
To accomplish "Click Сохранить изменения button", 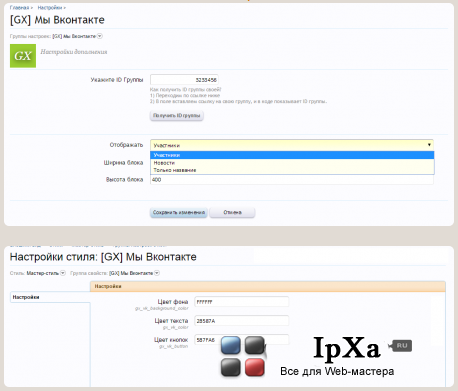I will click(x=179, y=212).
